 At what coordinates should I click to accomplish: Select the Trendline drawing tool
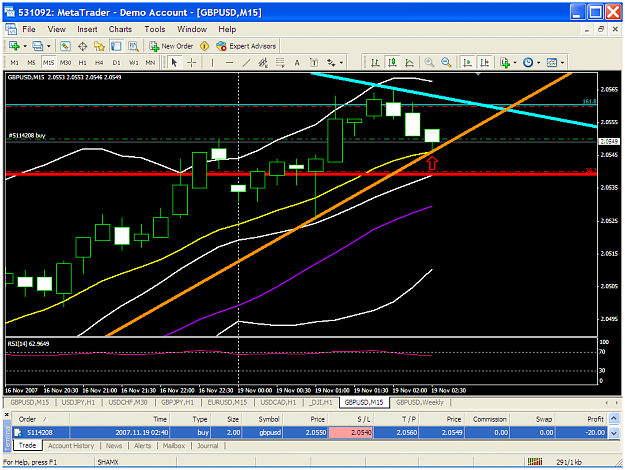click(x=246, y=63)
